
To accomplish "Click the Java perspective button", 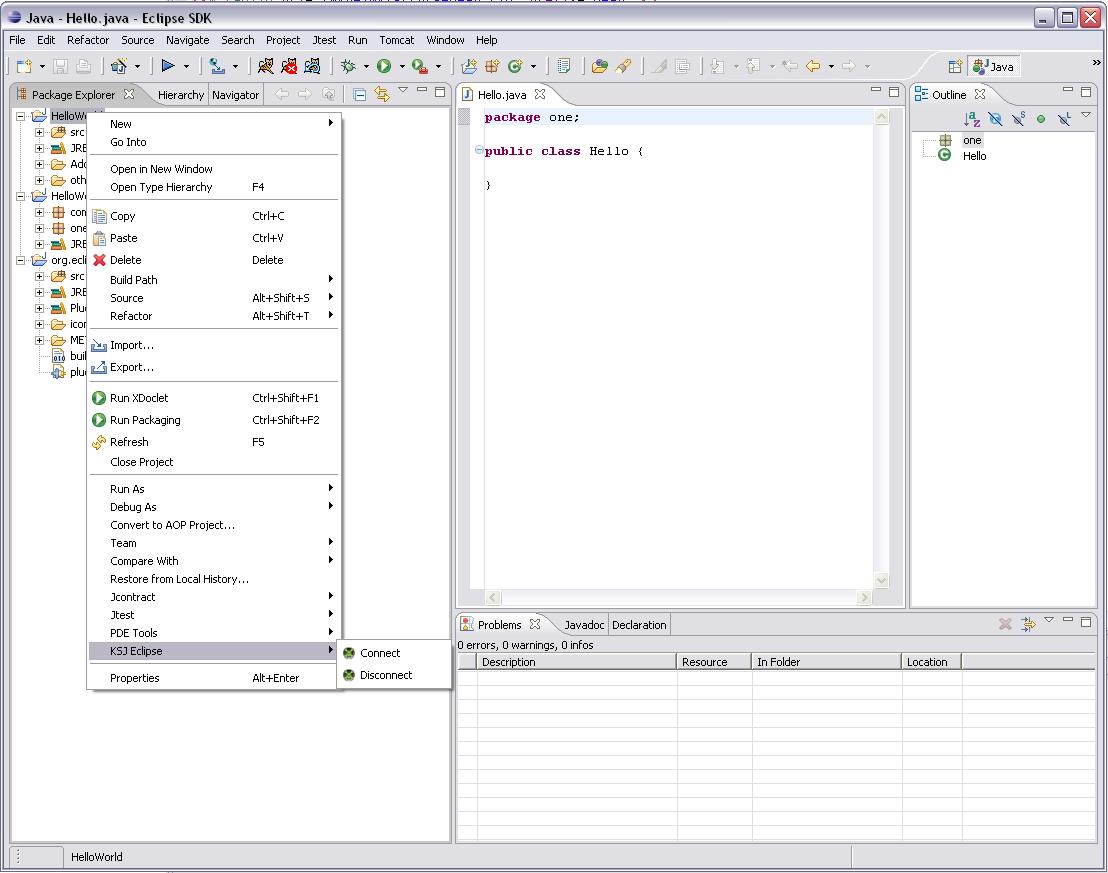I will tap(994, 66).
